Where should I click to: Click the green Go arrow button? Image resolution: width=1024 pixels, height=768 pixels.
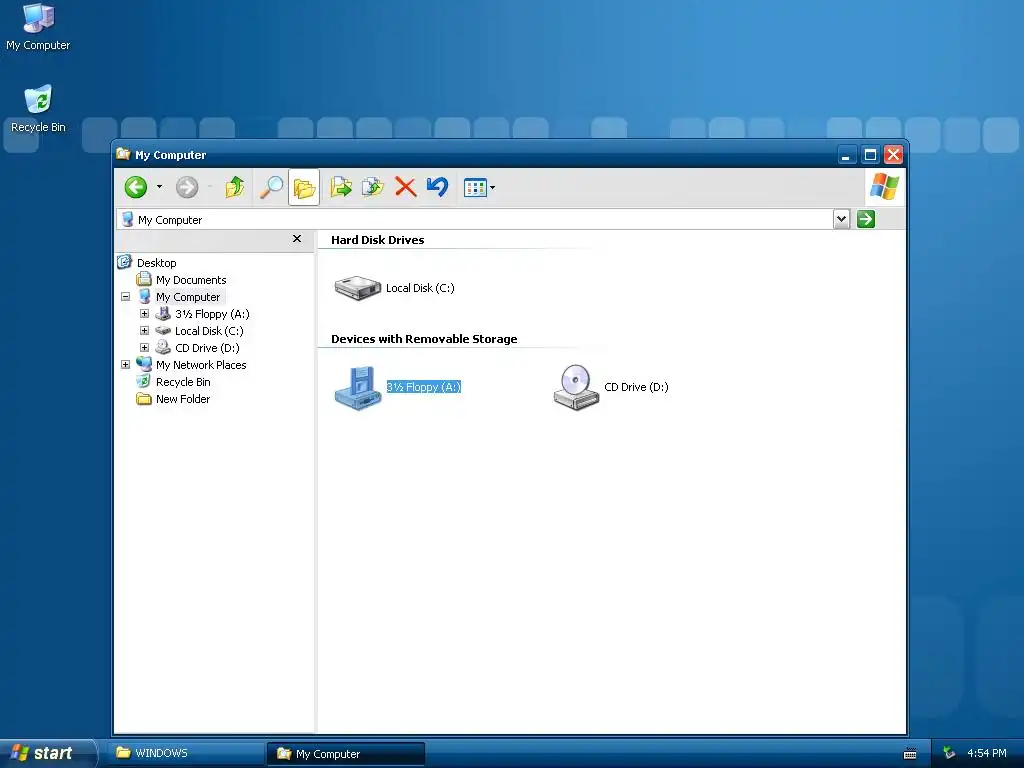coord(866,219)
